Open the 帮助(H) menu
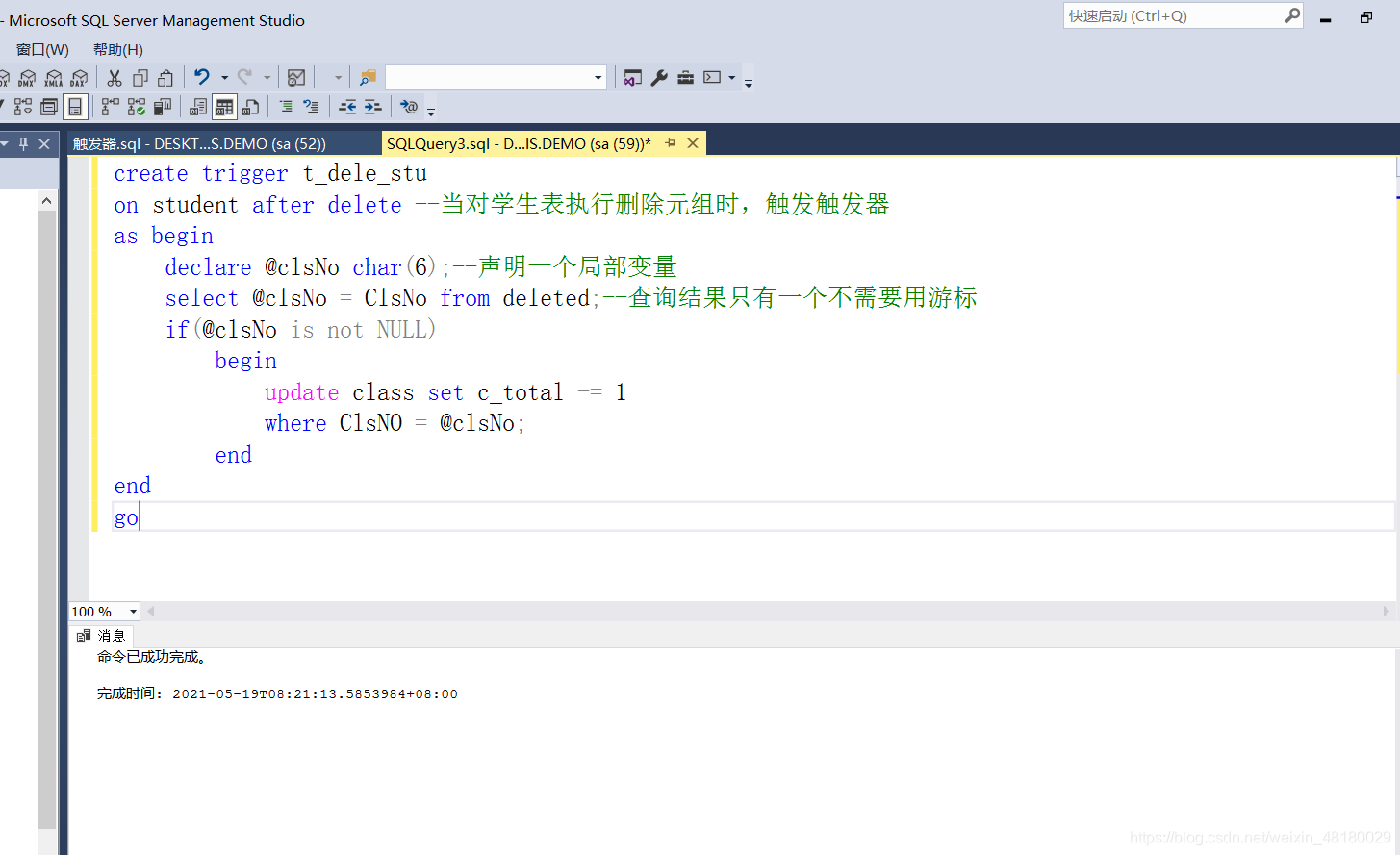 [x=118, y=49]
